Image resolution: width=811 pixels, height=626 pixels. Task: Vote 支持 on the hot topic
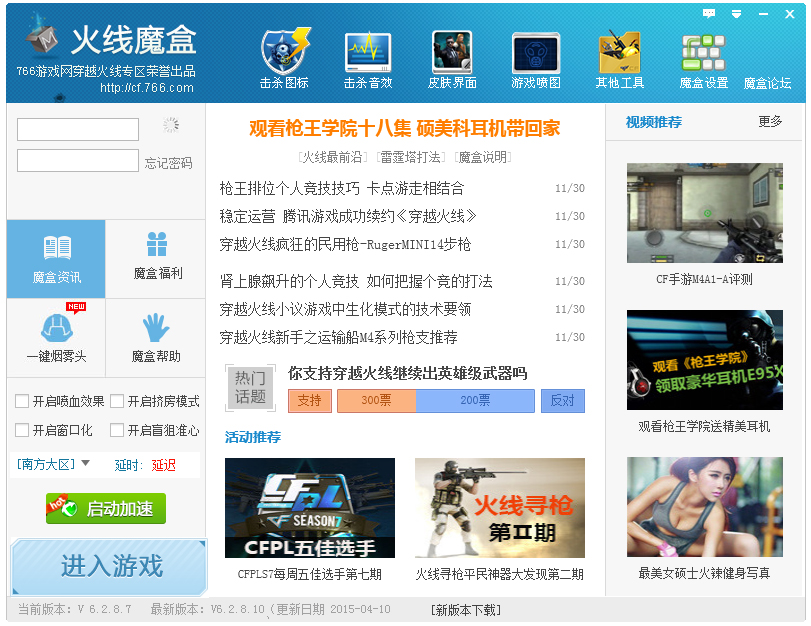(309, 400)
